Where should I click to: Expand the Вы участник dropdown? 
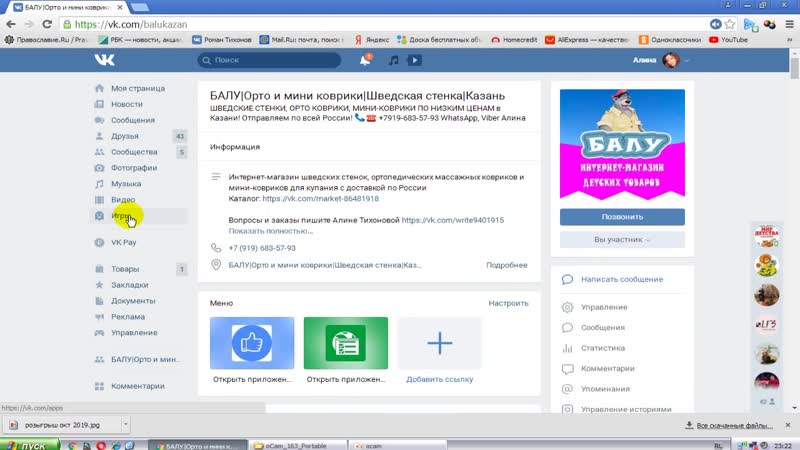pyautogui.click(x=622, y=239)
